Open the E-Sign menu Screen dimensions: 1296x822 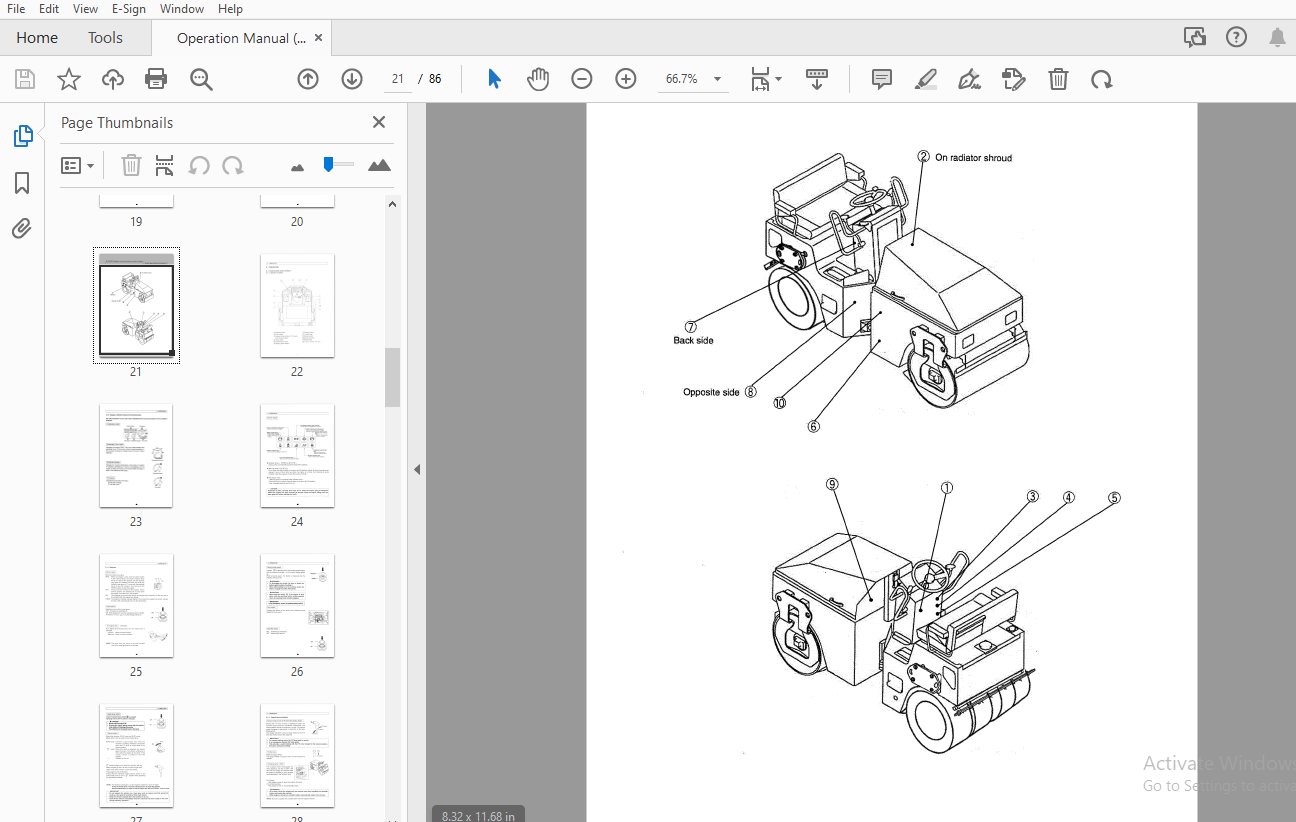click(x=129, y=9)
